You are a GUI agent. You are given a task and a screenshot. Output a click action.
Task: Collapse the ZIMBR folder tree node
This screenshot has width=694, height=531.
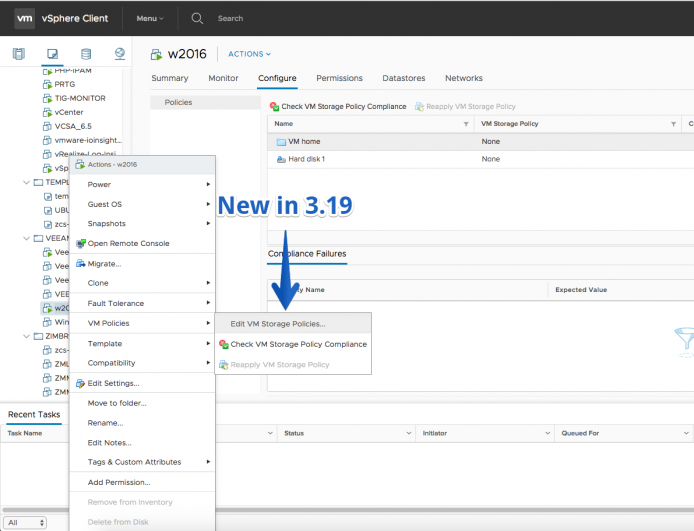pos(27,336)
